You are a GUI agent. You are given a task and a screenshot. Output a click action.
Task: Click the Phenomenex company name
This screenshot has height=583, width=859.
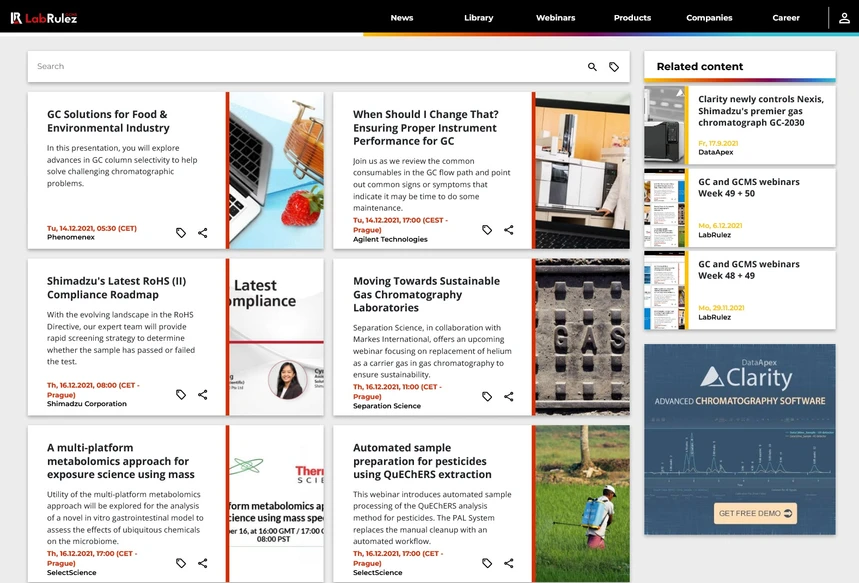click(71, 237)
